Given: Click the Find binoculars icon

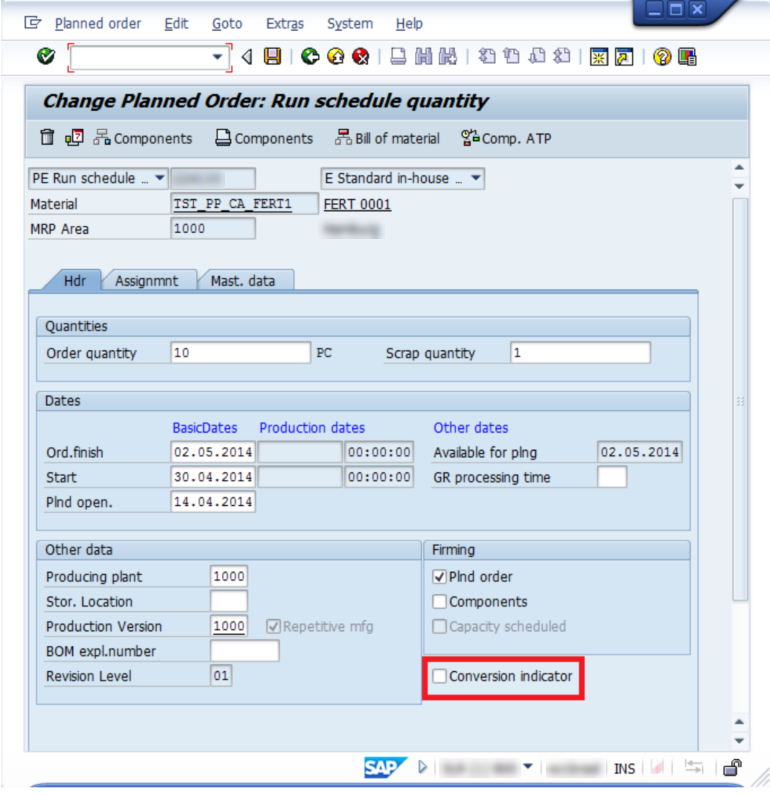Looking at the screenshot, I should pos(423,56).
